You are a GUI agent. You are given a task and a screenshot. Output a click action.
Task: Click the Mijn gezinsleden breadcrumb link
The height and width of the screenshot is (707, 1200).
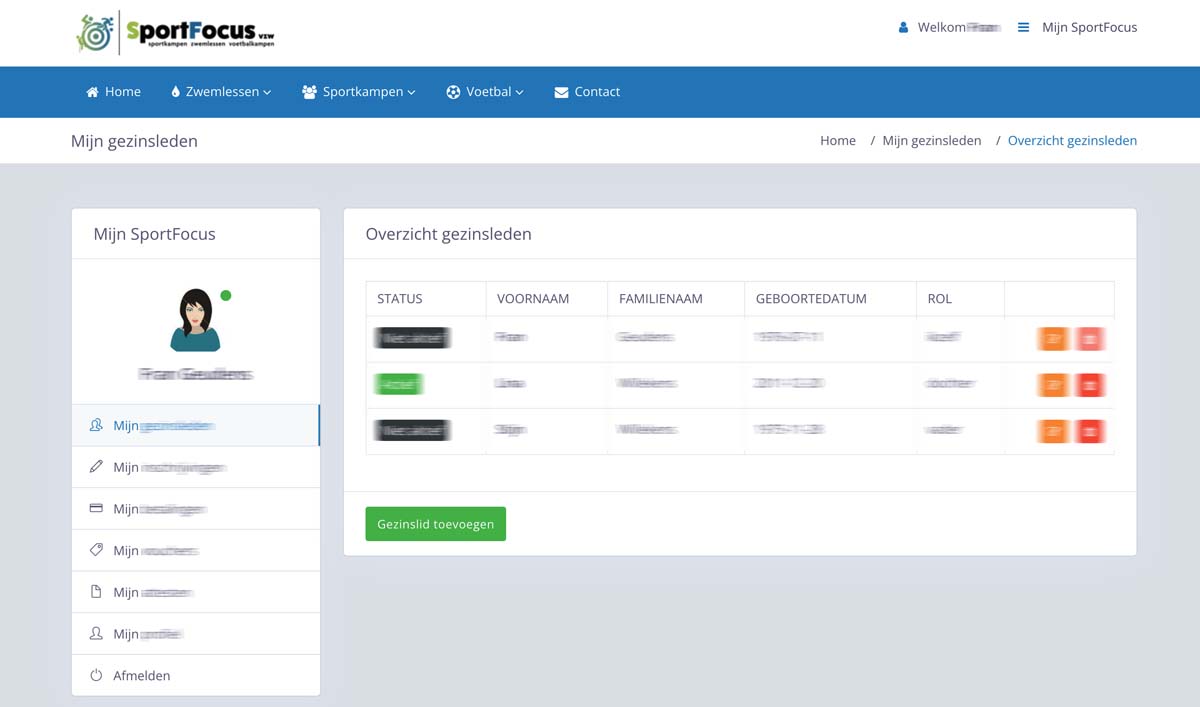click(x=931, y=141)
